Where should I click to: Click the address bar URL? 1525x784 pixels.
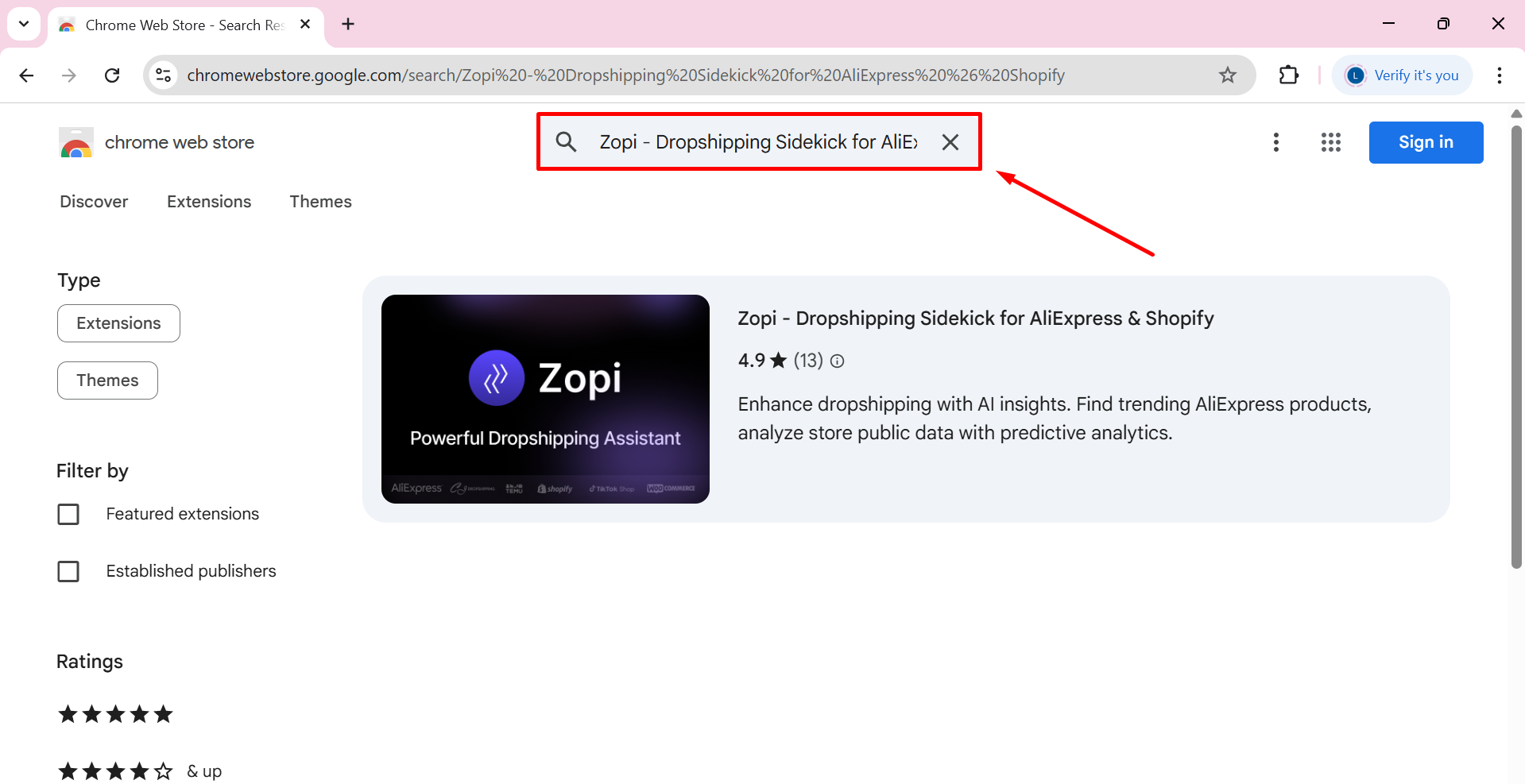tap(625, 75)
